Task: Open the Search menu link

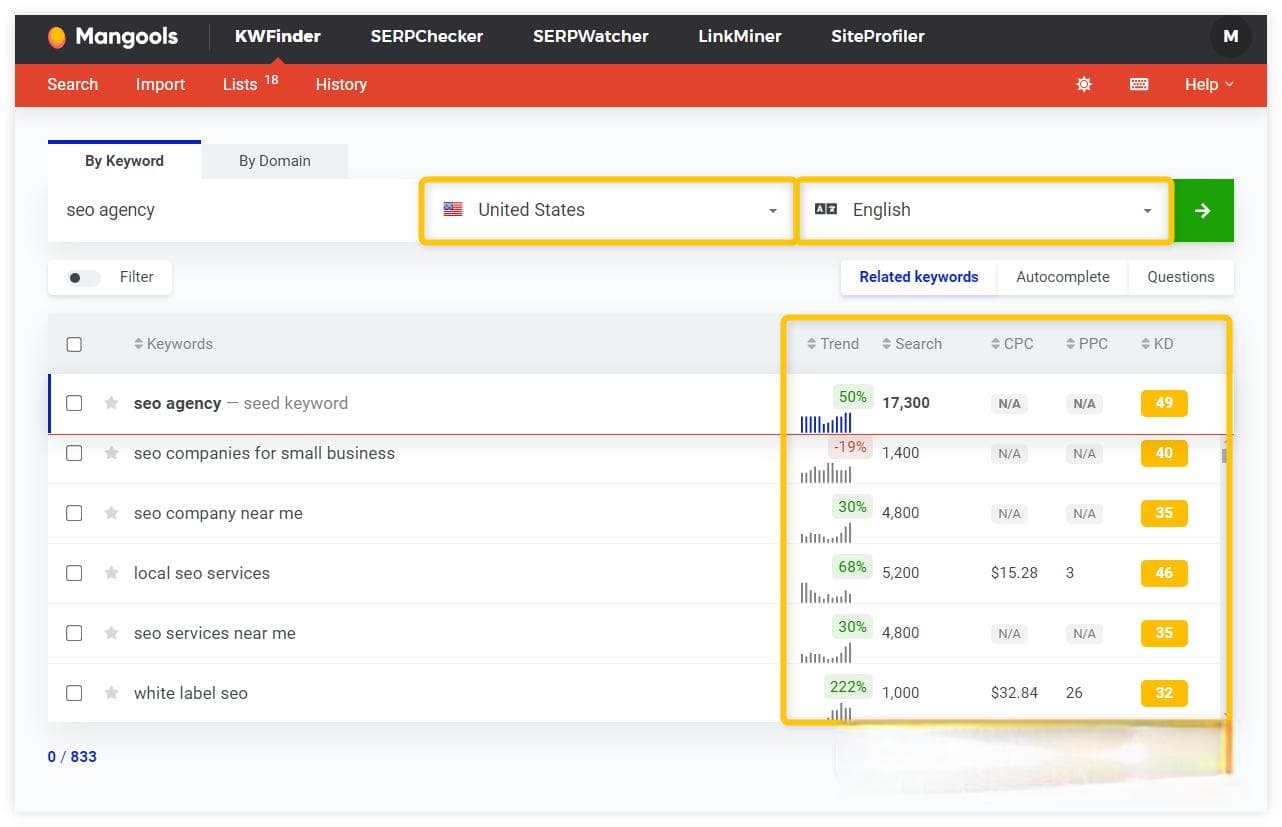Action: [72, 85]
